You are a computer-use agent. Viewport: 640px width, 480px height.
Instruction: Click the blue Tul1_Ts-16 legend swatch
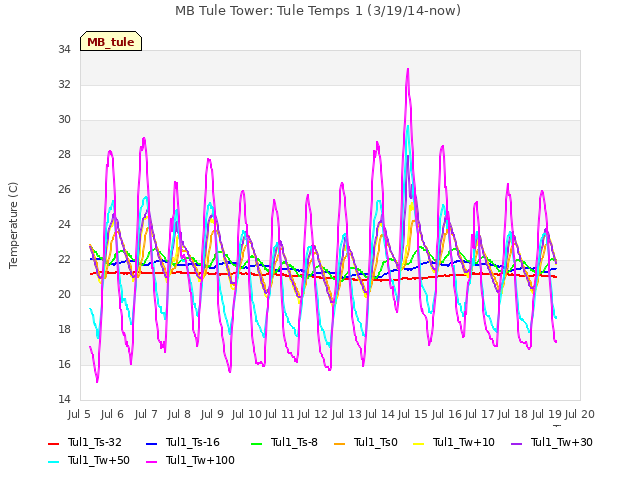point(151,444)
